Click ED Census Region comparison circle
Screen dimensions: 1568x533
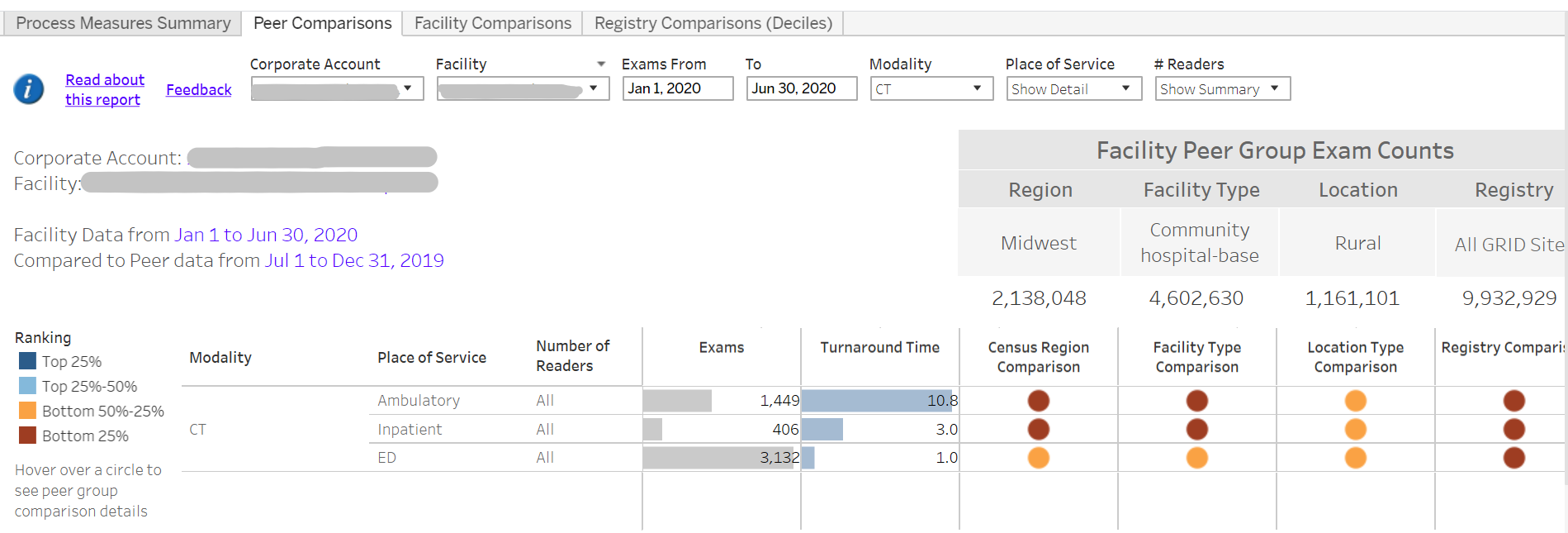pos(1038,458)
